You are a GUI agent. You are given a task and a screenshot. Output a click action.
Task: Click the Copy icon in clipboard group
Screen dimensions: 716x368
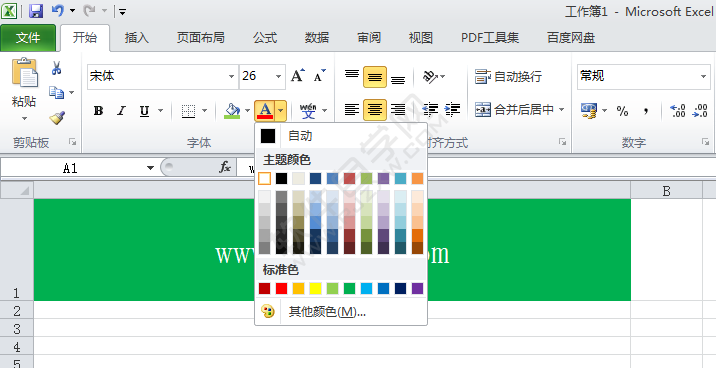57,92
